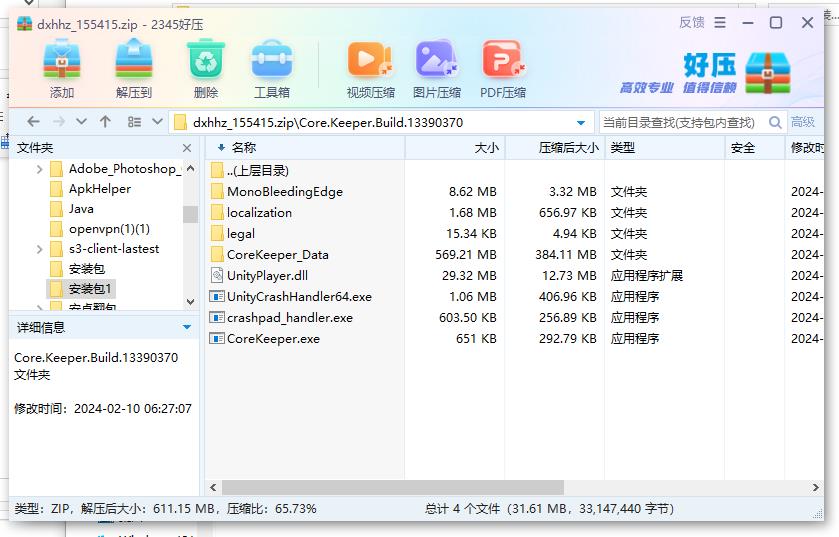
Task: Click the view mode list icon
Action: coord(134,122)
